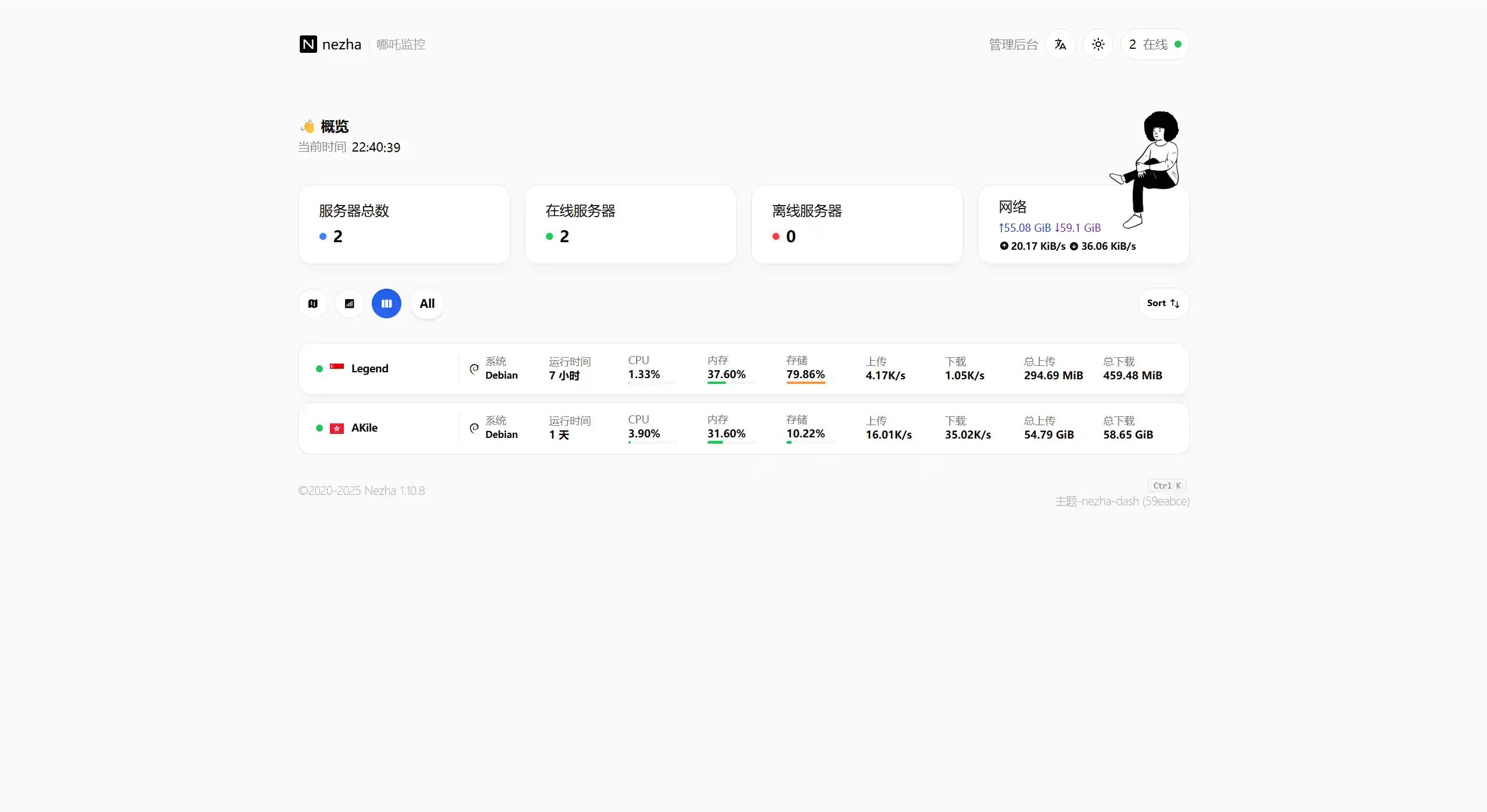The height and width of the screenshot is (812, 1487).
Task: Open the Legend server details
Action: pos(370,368)
